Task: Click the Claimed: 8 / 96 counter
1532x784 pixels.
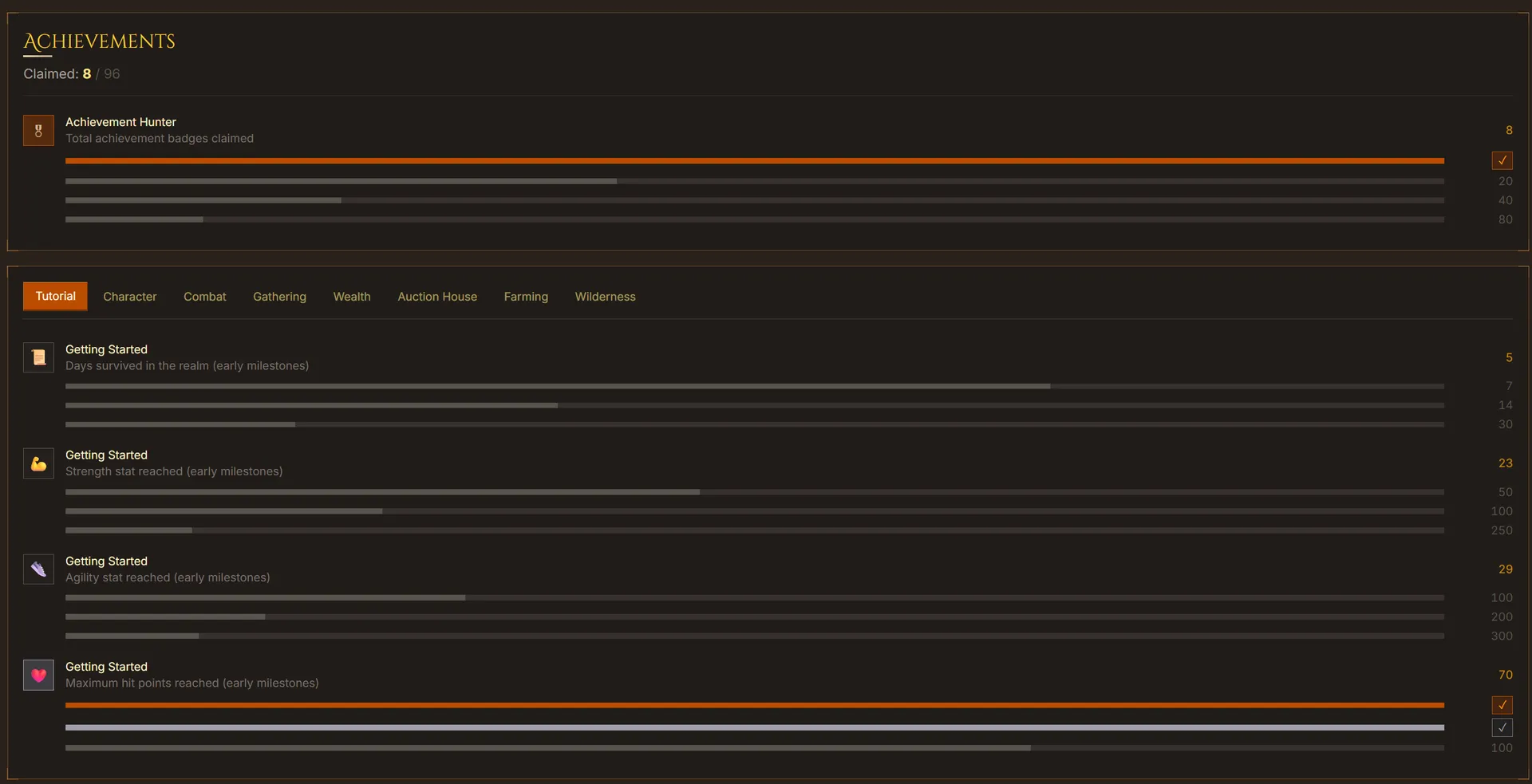Action: [x=72, y=73]
